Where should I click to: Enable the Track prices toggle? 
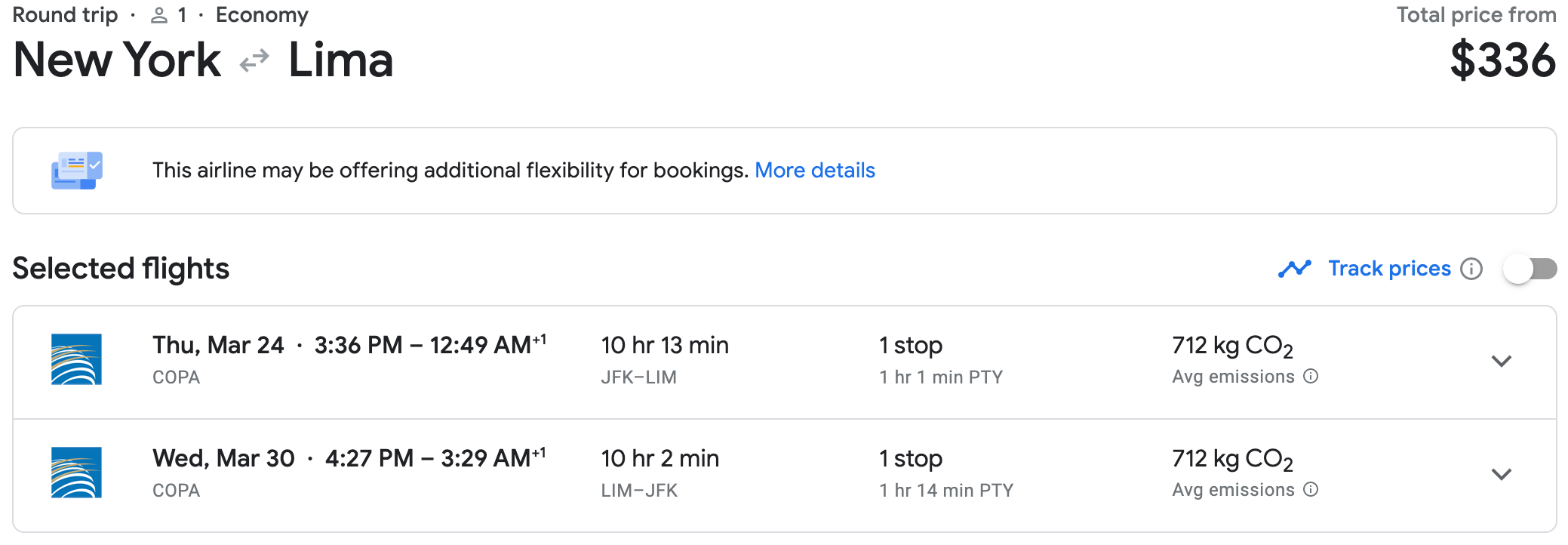click(1530, 269)
